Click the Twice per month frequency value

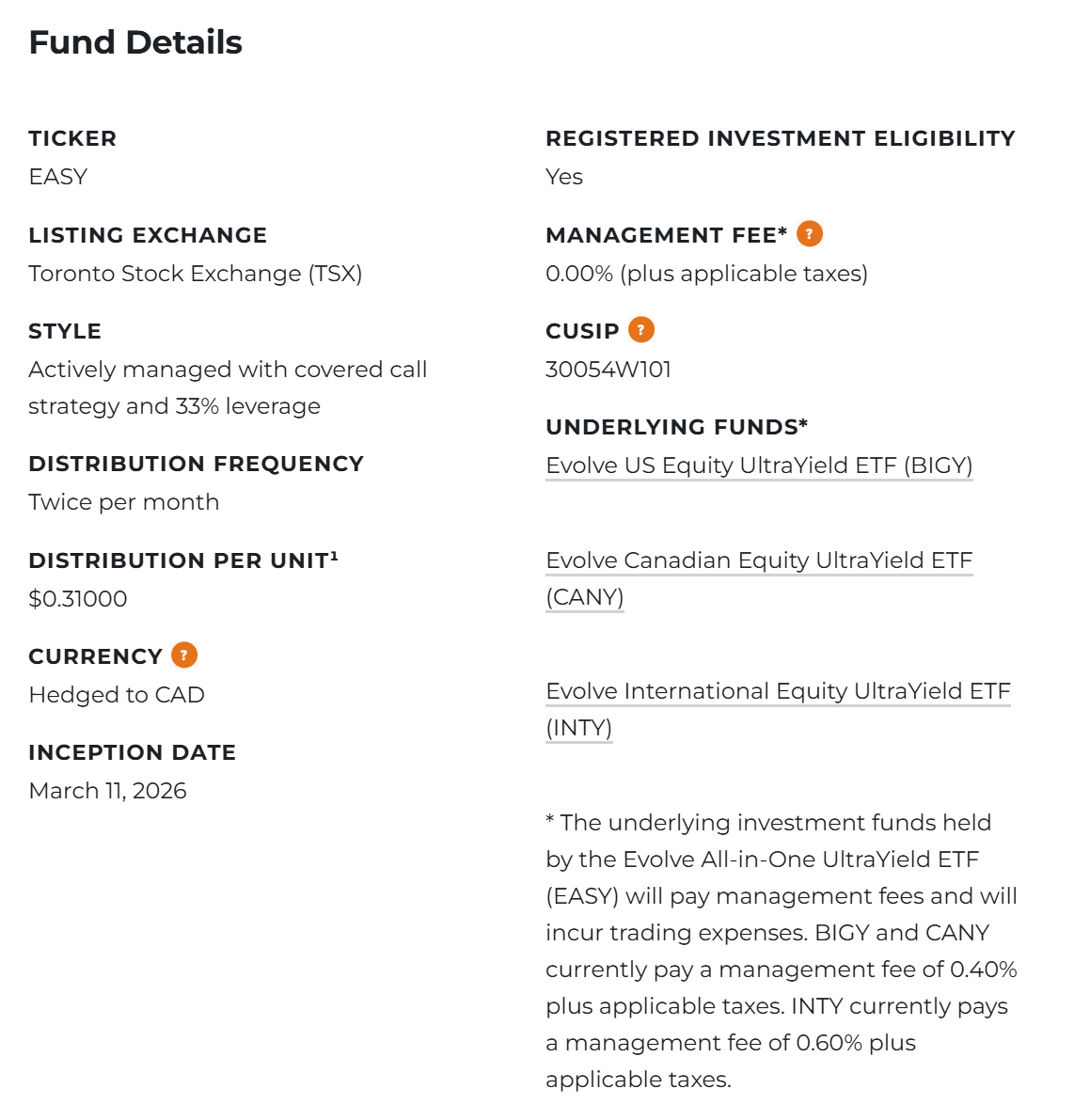pos(124,502)
